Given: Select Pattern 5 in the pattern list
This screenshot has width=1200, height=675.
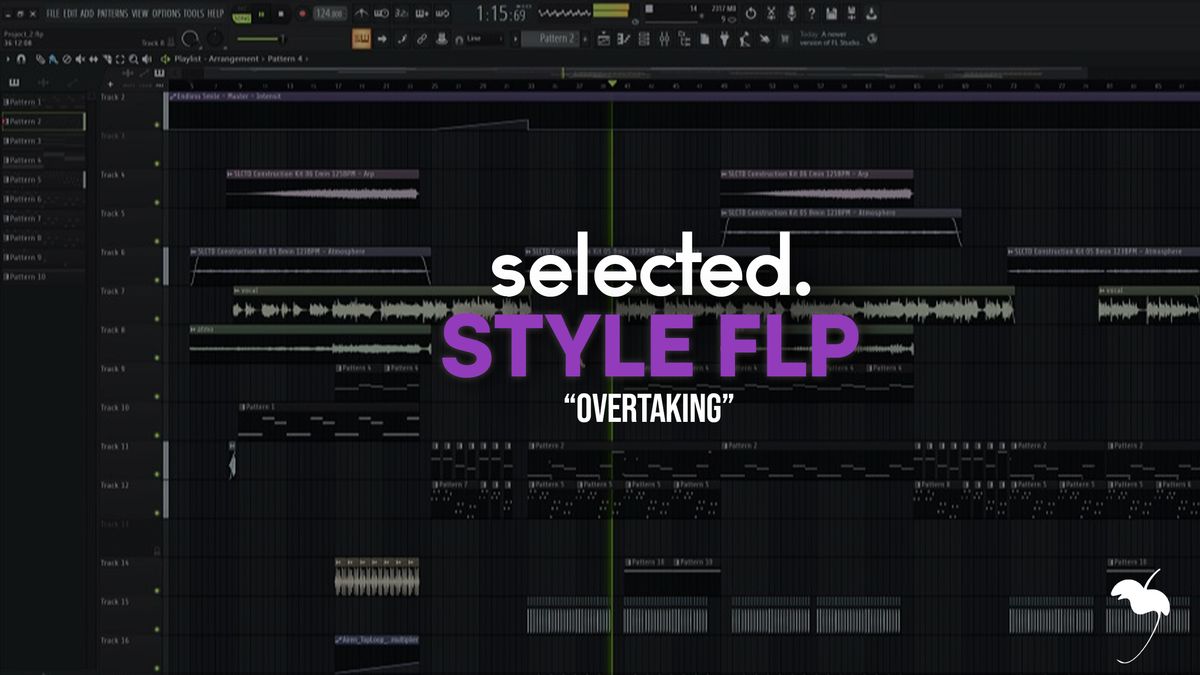Looking at the screenshot, I should [26, 180].
